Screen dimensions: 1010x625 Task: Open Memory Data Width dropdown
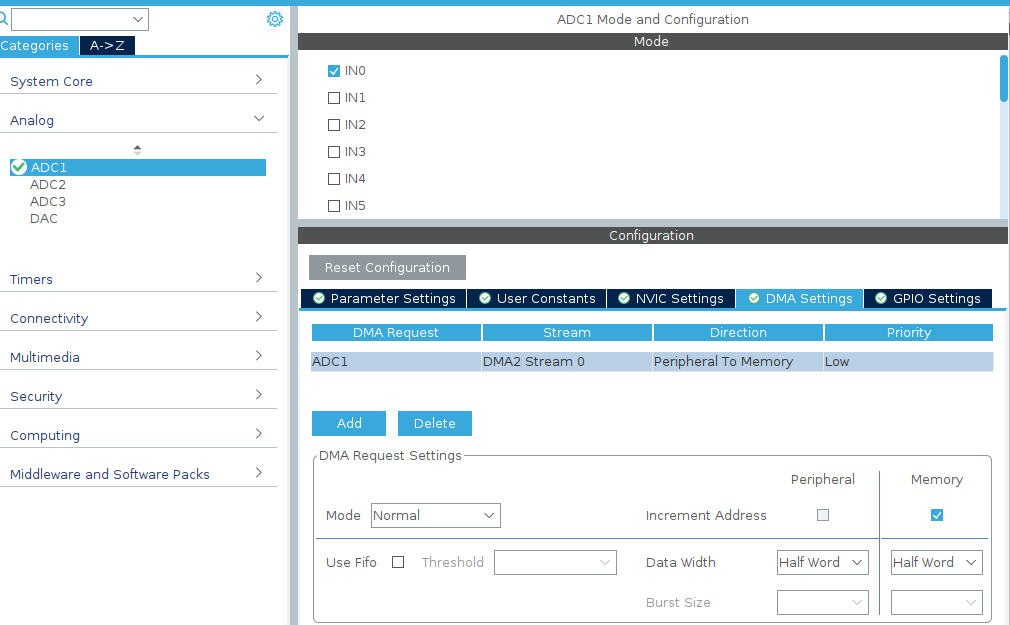coord(936,562)
